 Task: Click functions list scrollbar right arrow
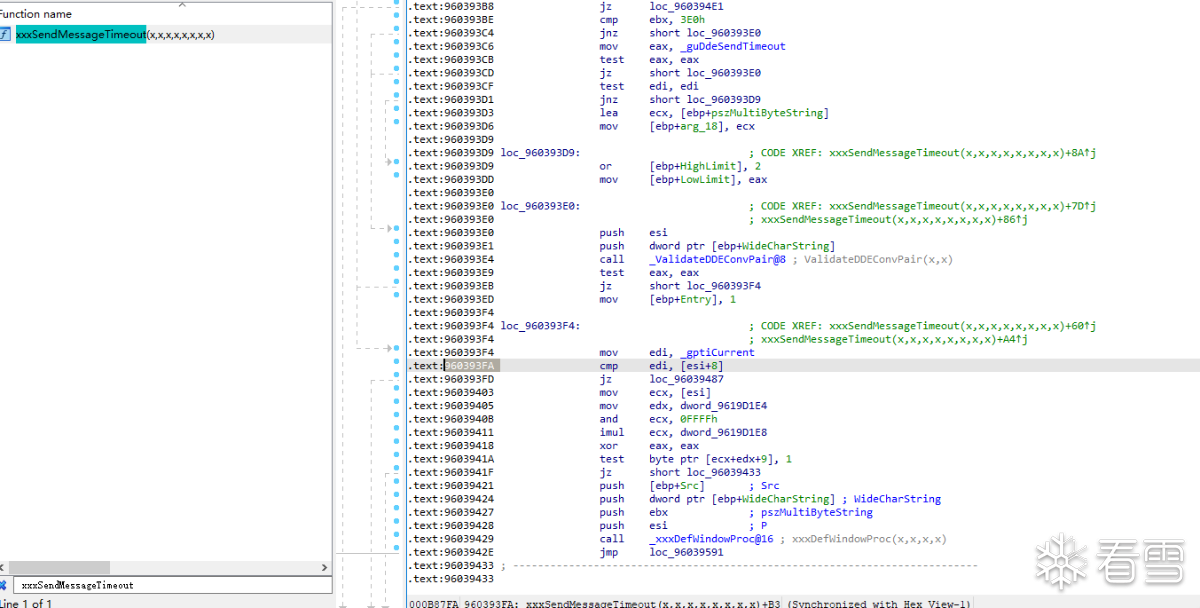(324, 566)
